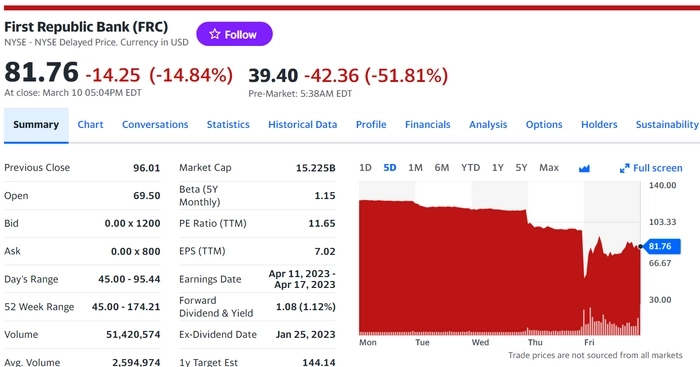Select the 1M chart range
This screenshot has width=700, height=367.
(x=415, y=167)
